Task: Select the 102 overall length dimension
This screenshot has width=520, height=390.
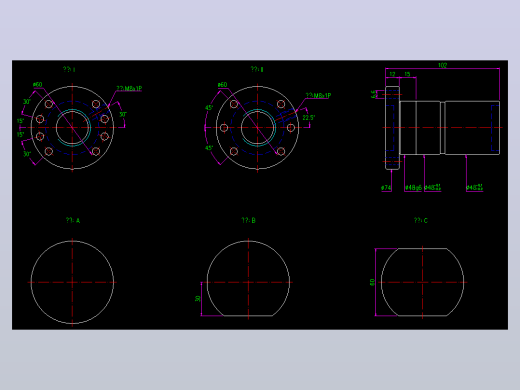Action: pos(442,65)
